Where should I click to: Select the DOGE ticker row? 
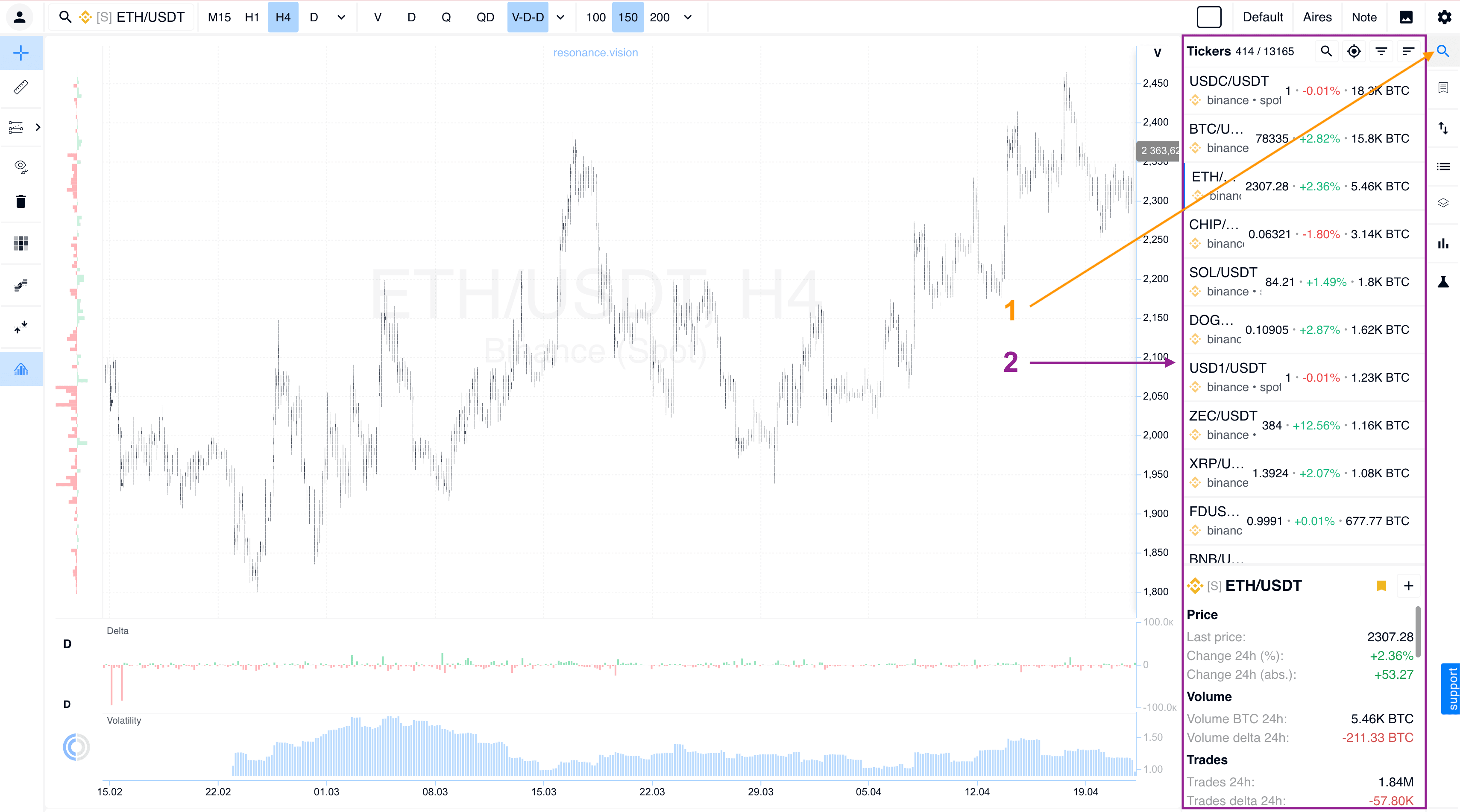(1304, 330)
